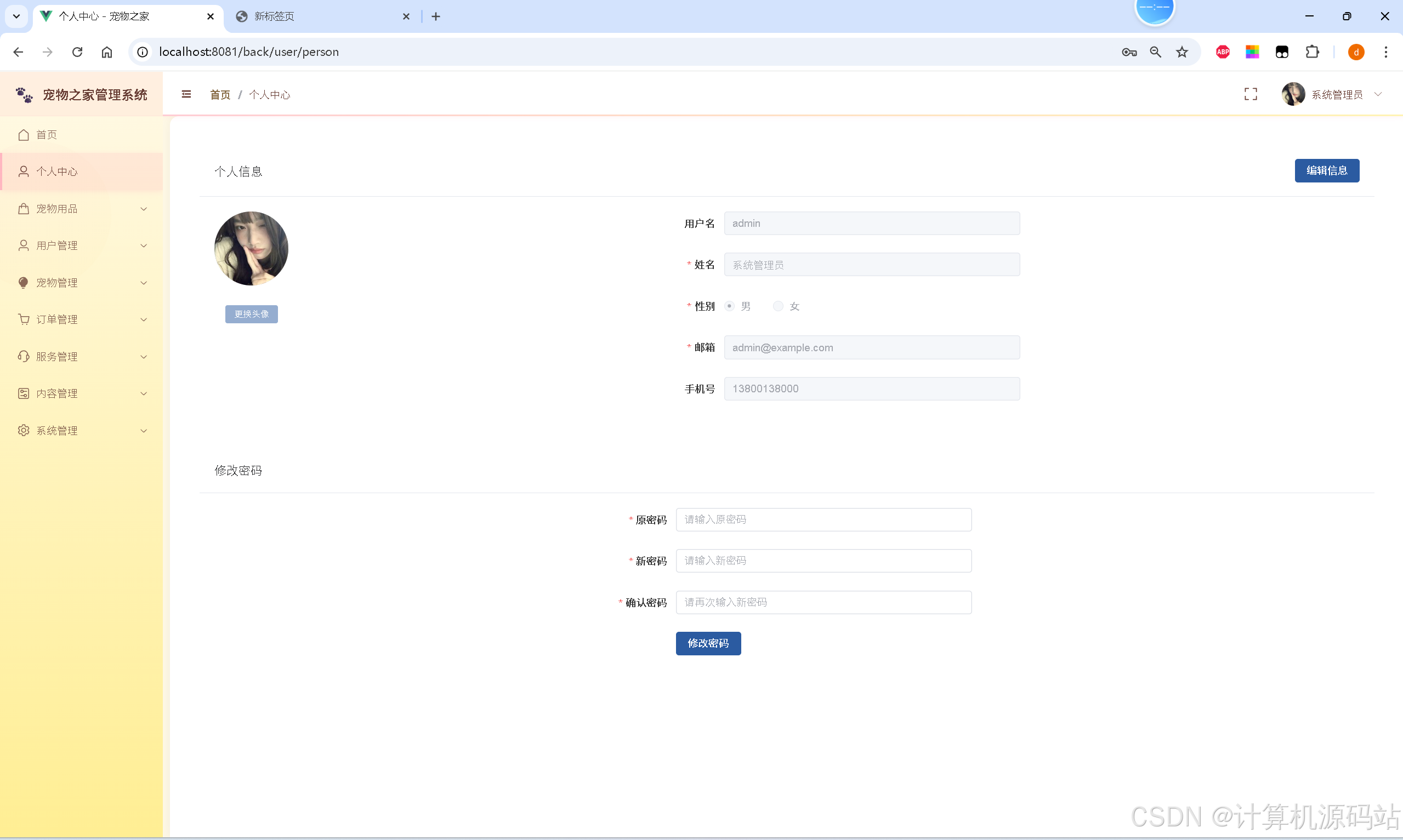The width and height of the screenshot is (1403, 840).
Task: Click the large profile avatar photo
Action: tap(252, 248)
